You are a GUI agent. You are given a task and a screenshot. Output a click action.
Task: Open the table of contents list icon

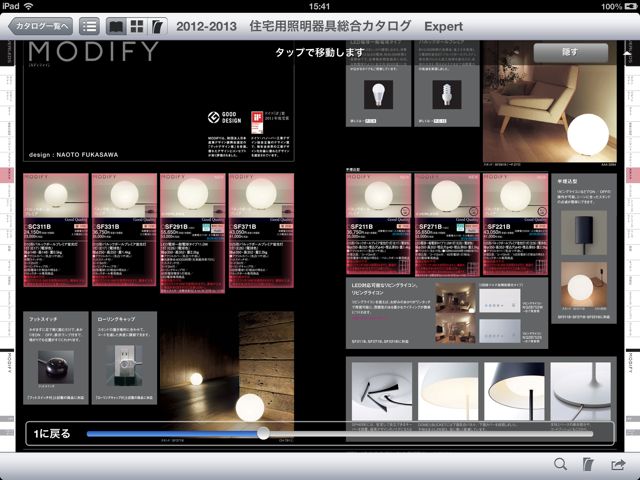pyautogui.click(x=89, y=27)
